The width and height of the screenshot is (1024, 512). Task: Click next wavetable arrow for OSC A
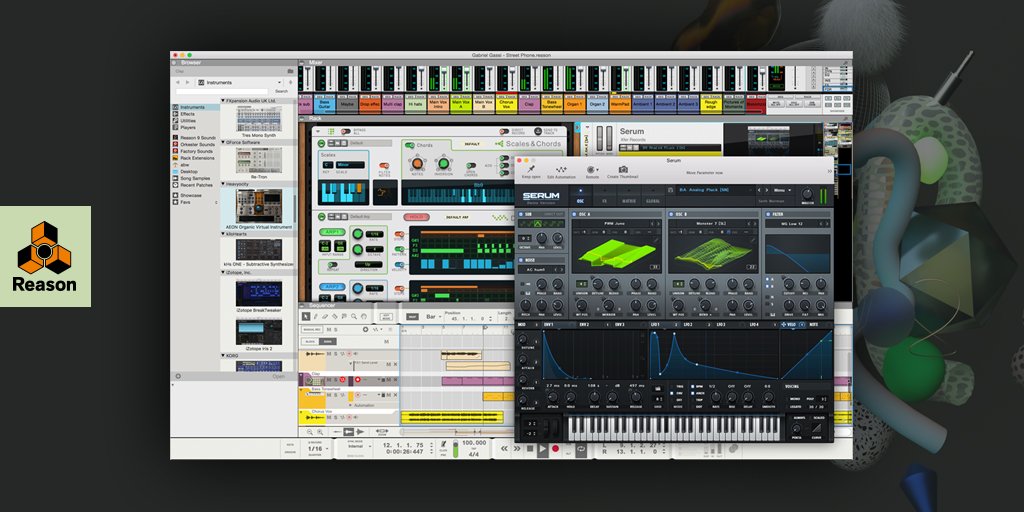point(657,224)
